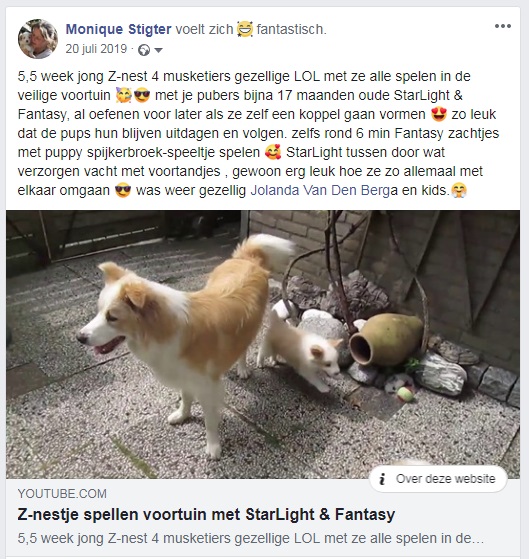Click the hugging emoji after kids

[459, 190]
